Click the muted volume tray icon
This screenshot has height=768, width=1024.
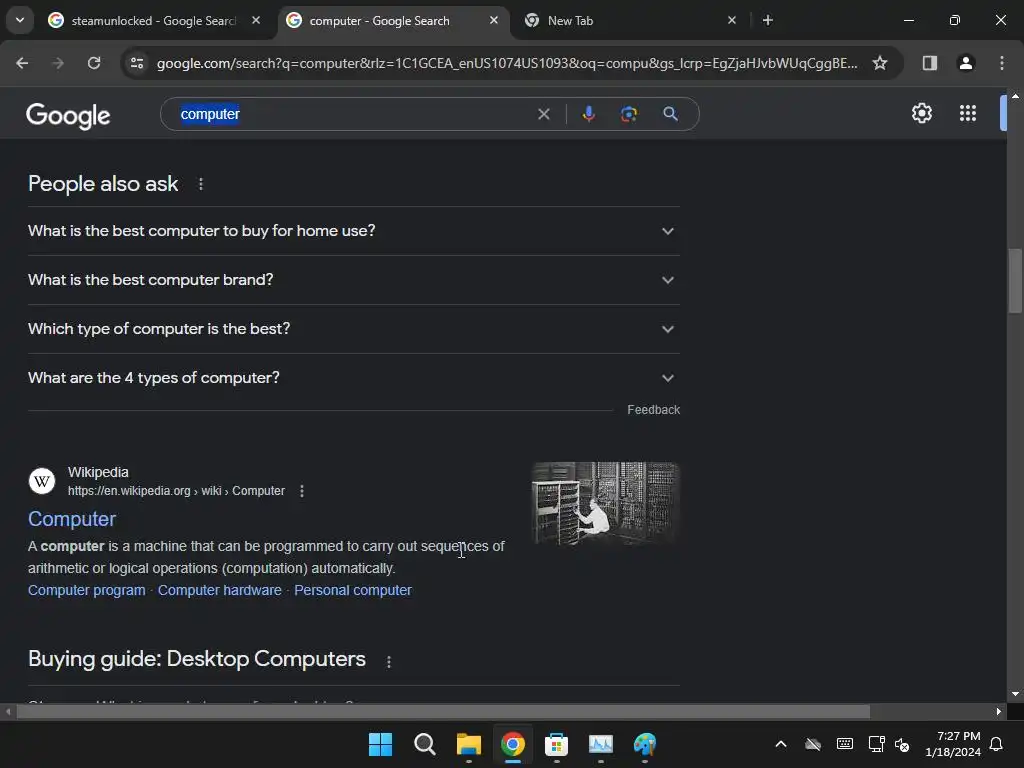(902, 744)
